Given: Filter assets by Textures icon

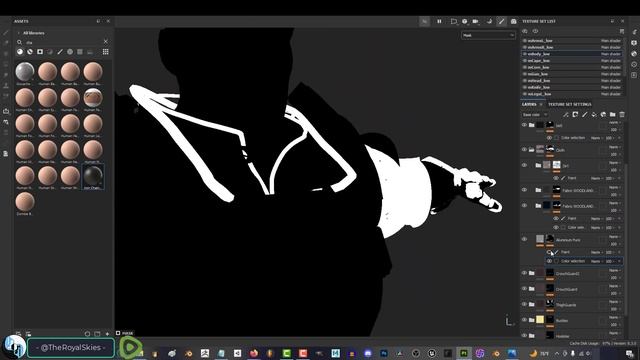Looking at the screenshot, I should click(80, 52).
